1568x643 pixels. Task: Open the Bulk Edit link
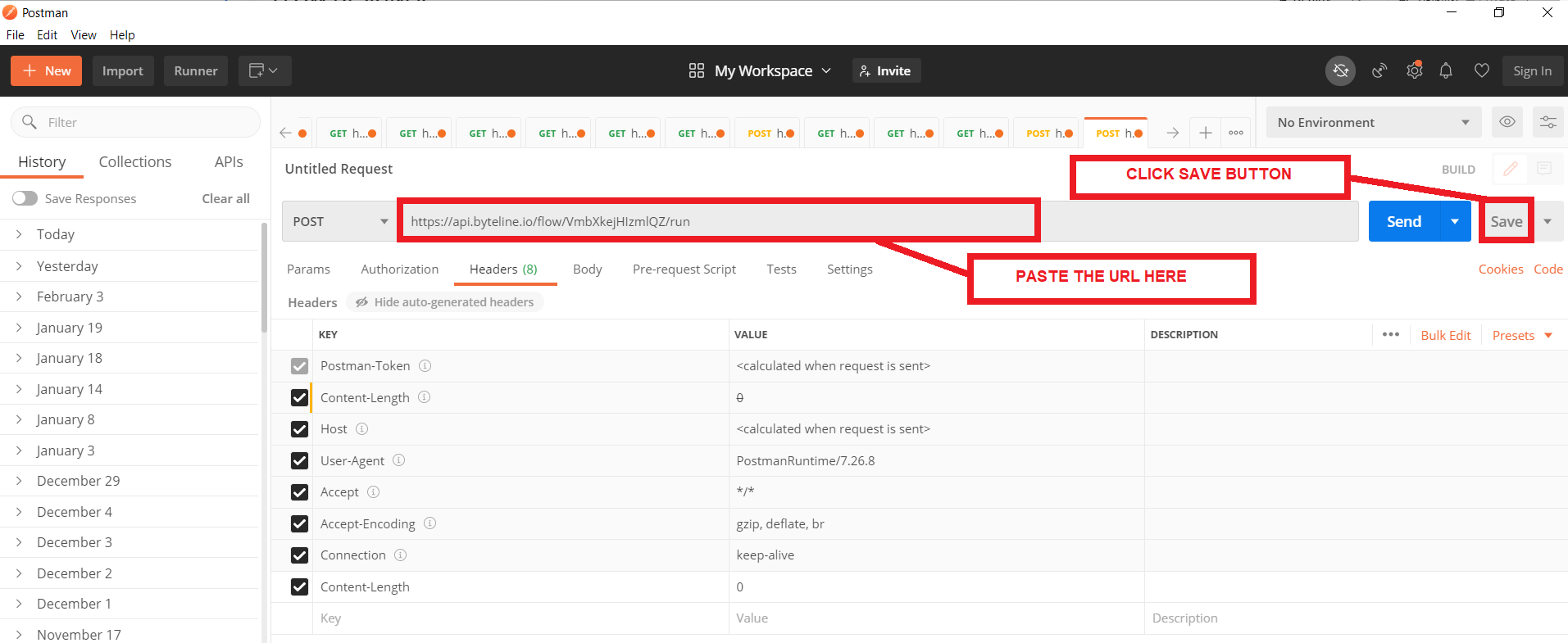[x=1445, y=335]
